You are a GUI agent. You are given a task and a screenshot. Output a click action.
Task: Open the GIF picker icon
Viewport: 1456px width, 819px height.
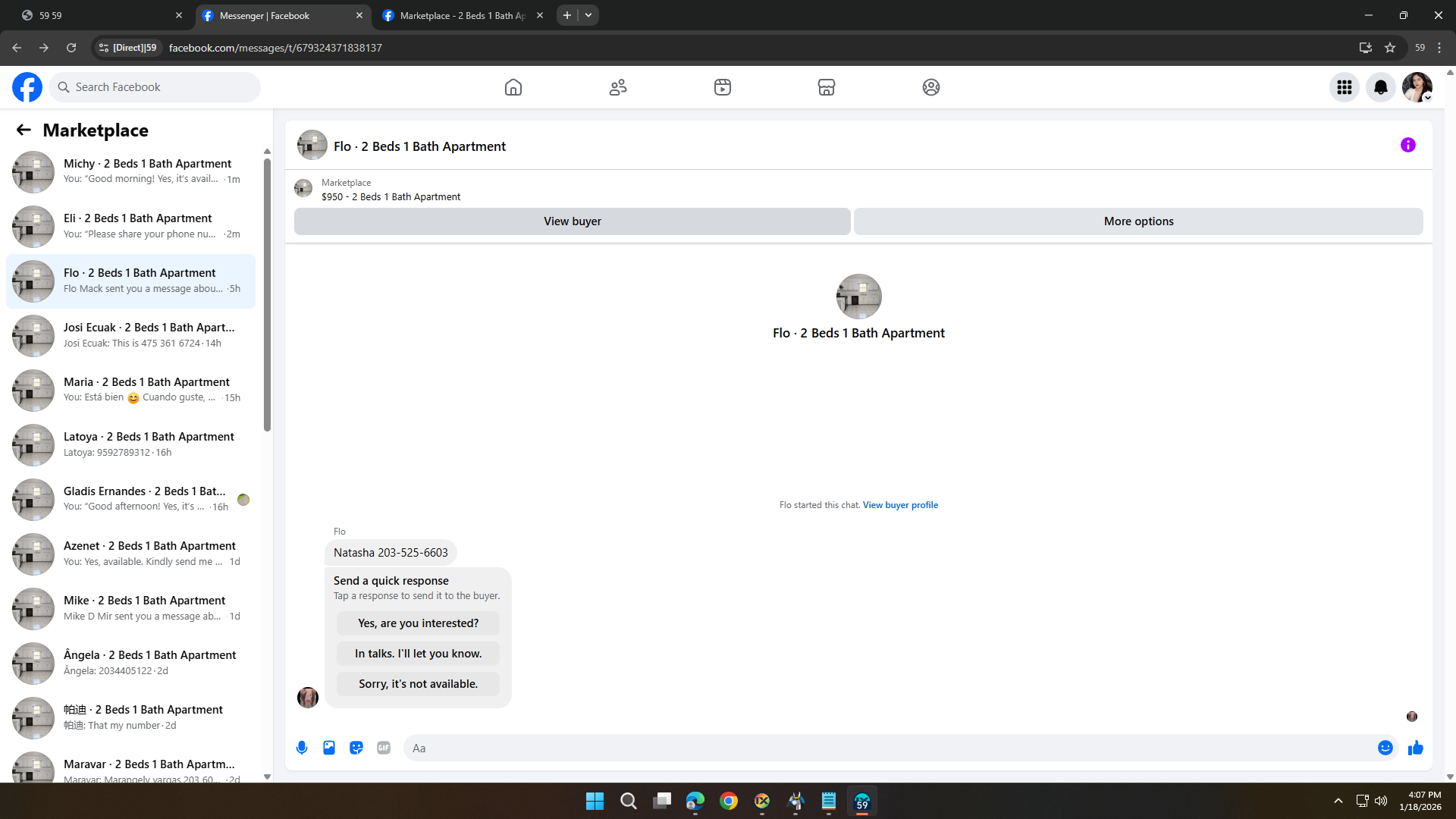384,748
